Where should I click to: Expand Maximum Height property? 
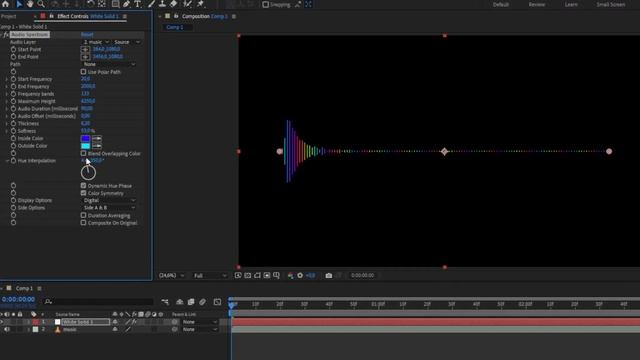pyautogui.click(x=7, y=101)
